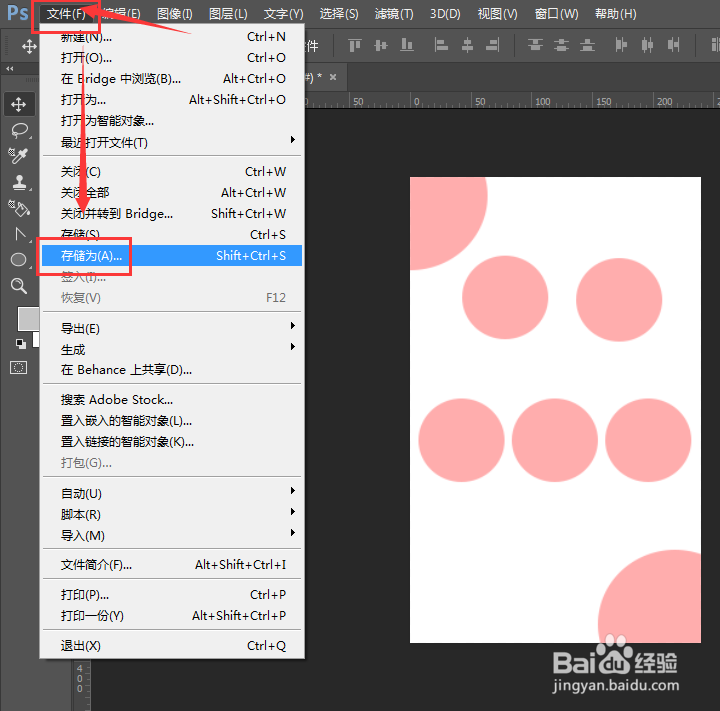
Task: Choose 置入嵌入的智能对象(L)... item
Action: coord(172,421)
